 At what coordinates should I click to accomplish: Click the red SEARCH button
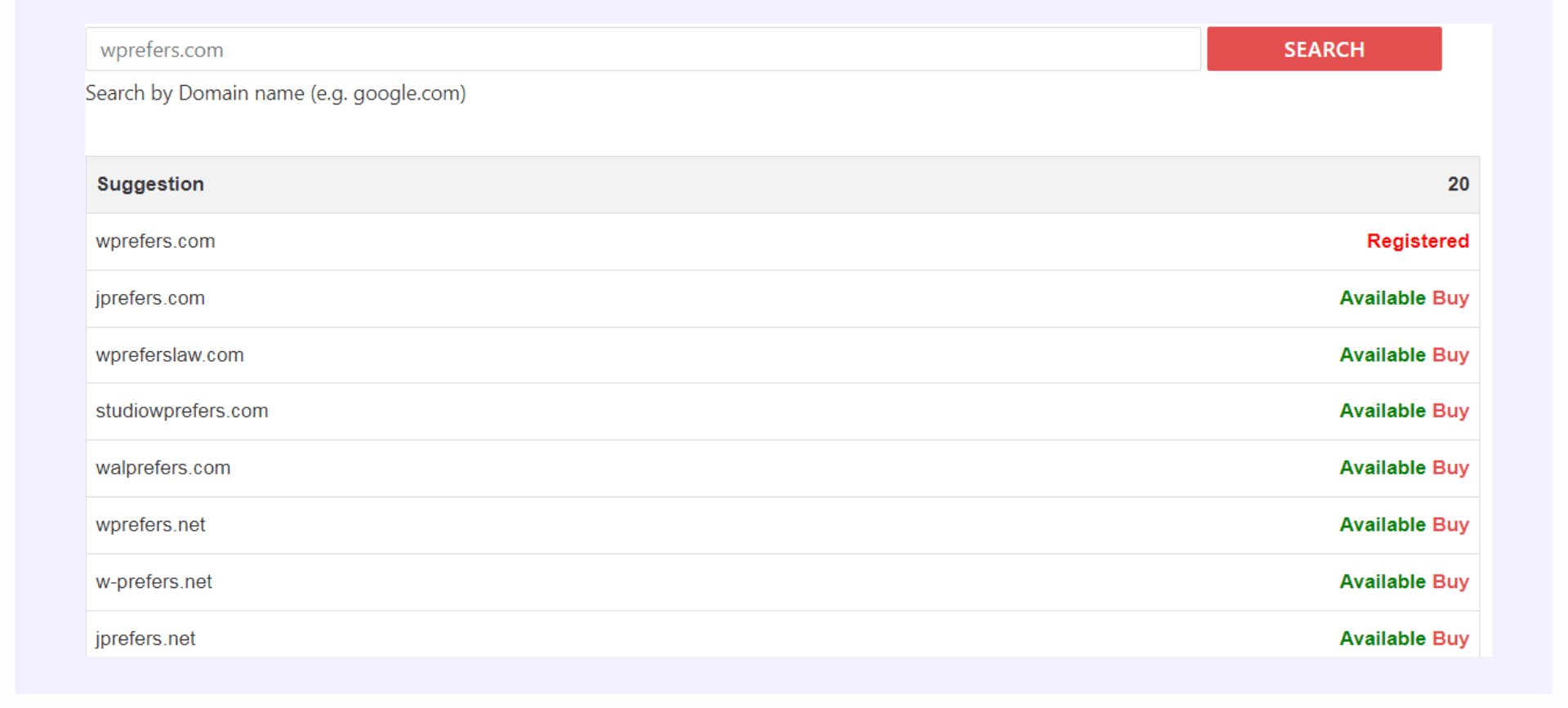1323,49
